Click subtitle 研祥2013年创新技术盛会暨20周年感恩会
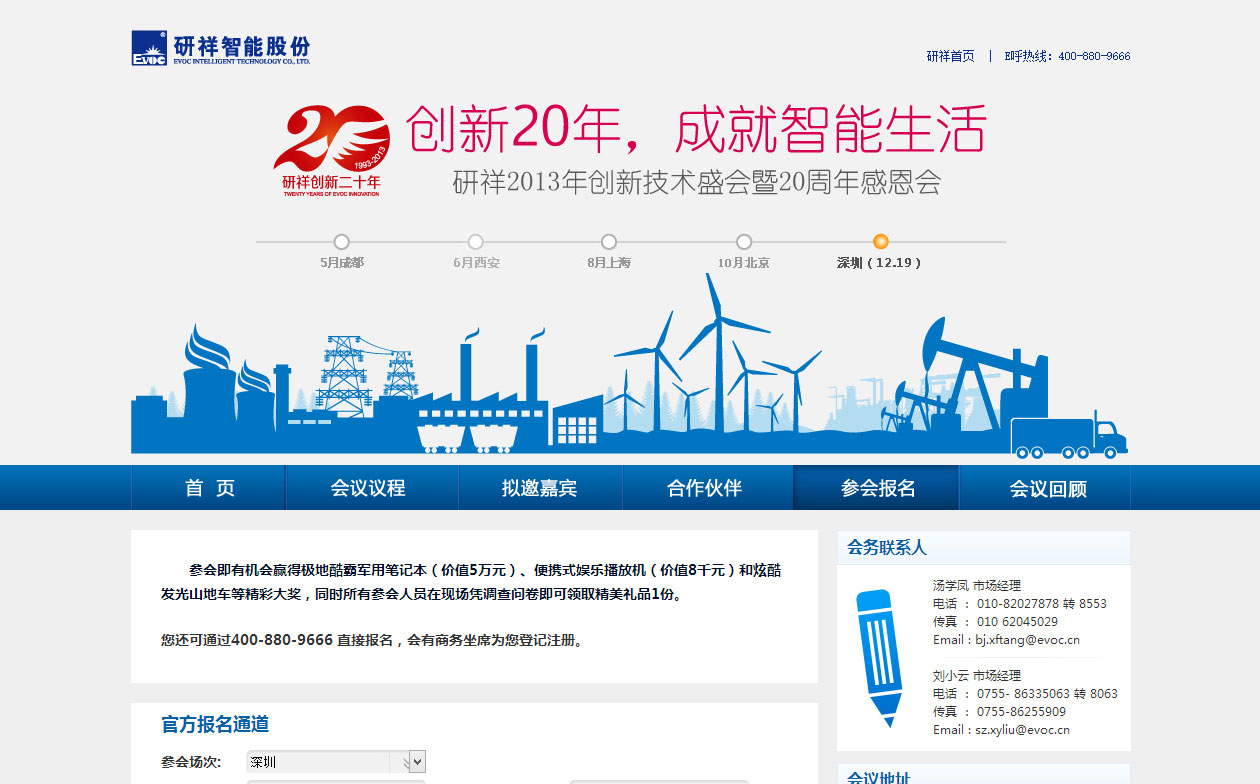Image resolution: width=1260 pixels, height=784 pixels. tap(697, 183)
